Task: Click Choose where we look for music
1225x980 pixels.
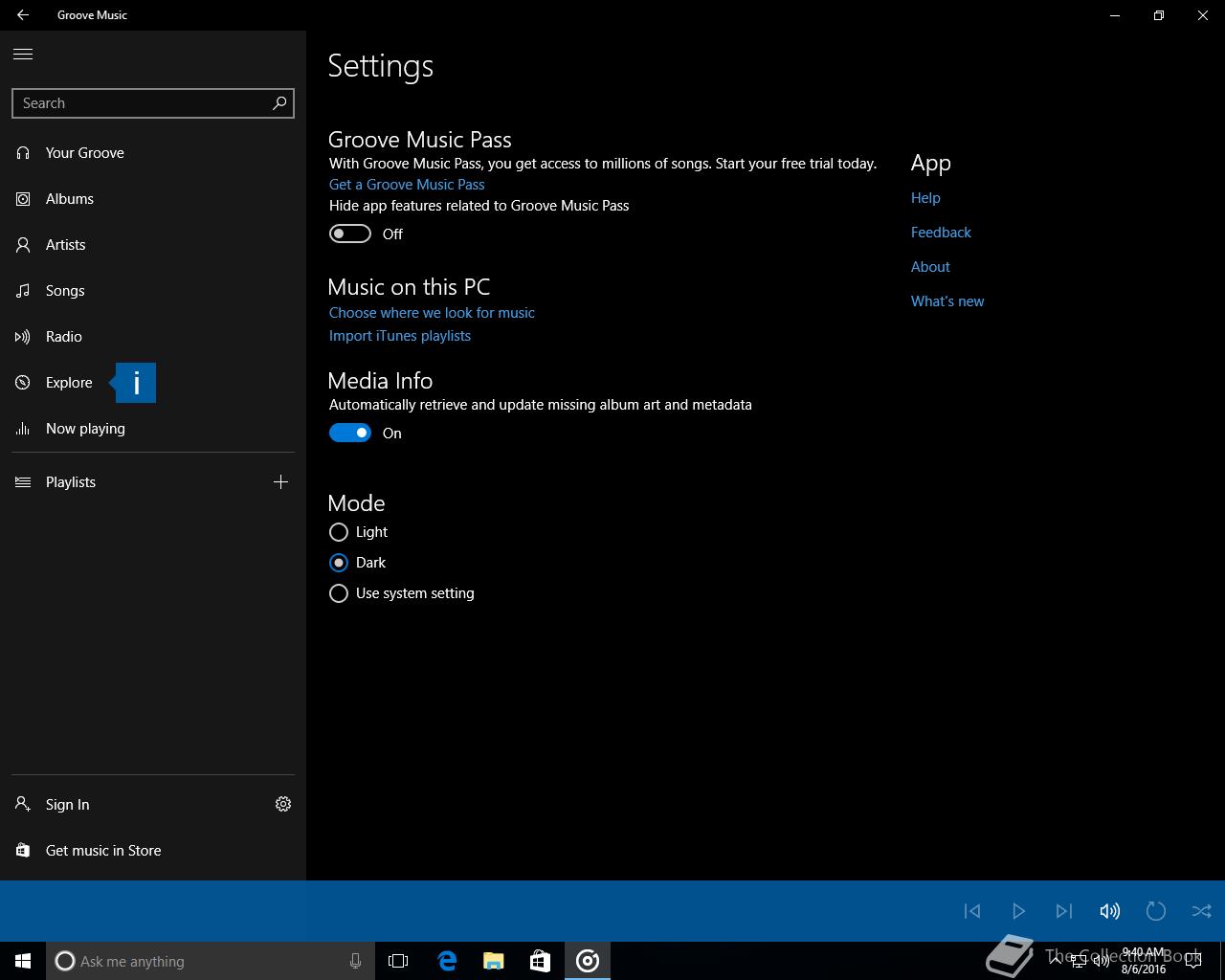Action: pyautogui.click(x=432, y=313)
